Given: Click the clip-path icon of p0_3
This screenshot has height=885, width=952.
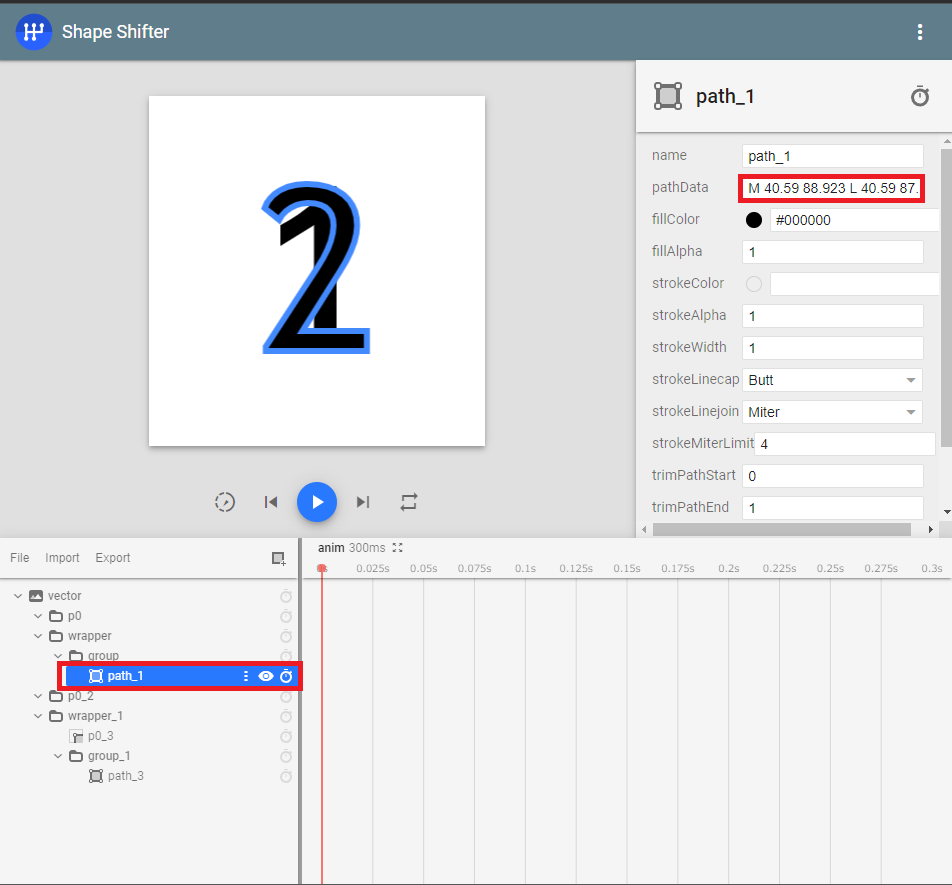Looking at the screenshot, I should (76, 736).
